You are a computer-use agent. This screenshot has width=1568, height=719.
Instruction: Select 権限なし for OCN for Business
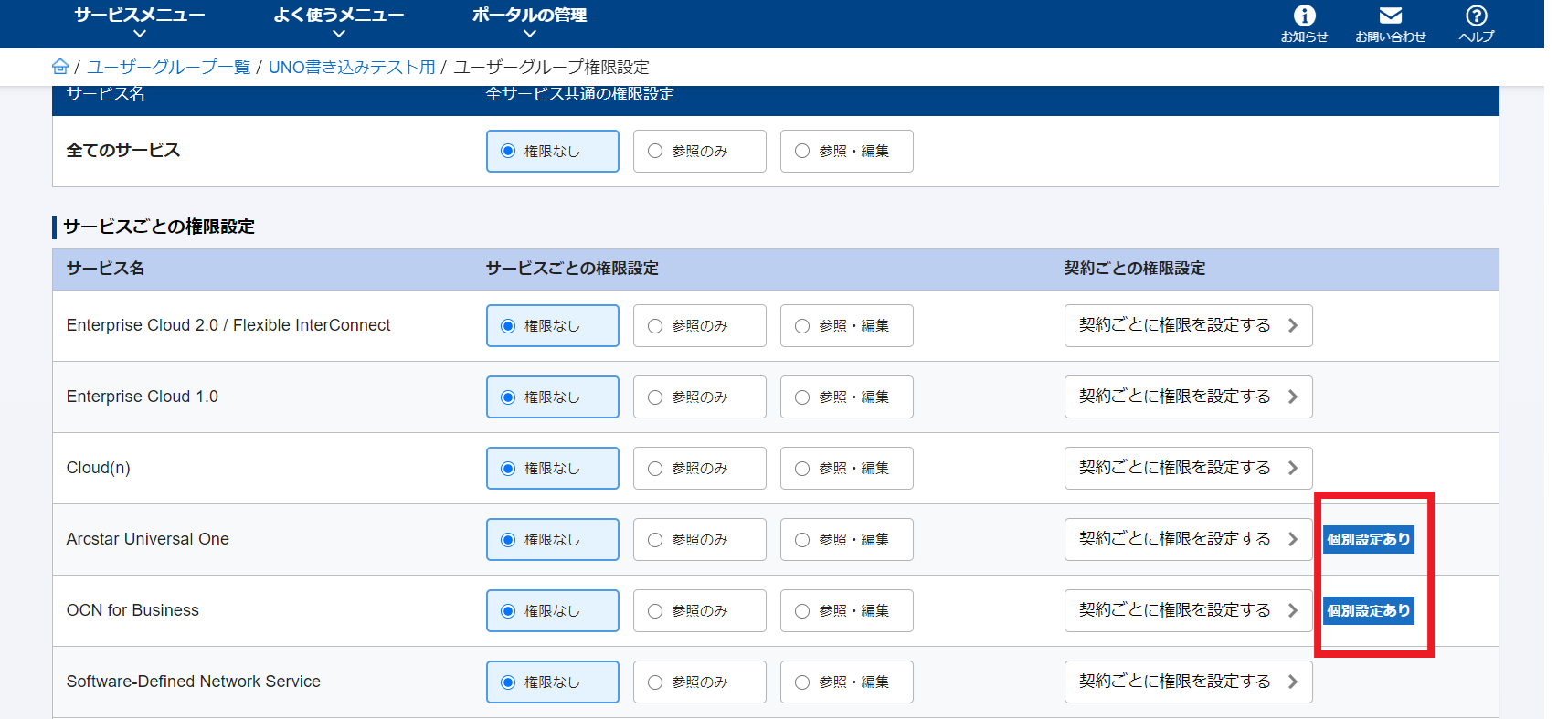click(552, 610)
